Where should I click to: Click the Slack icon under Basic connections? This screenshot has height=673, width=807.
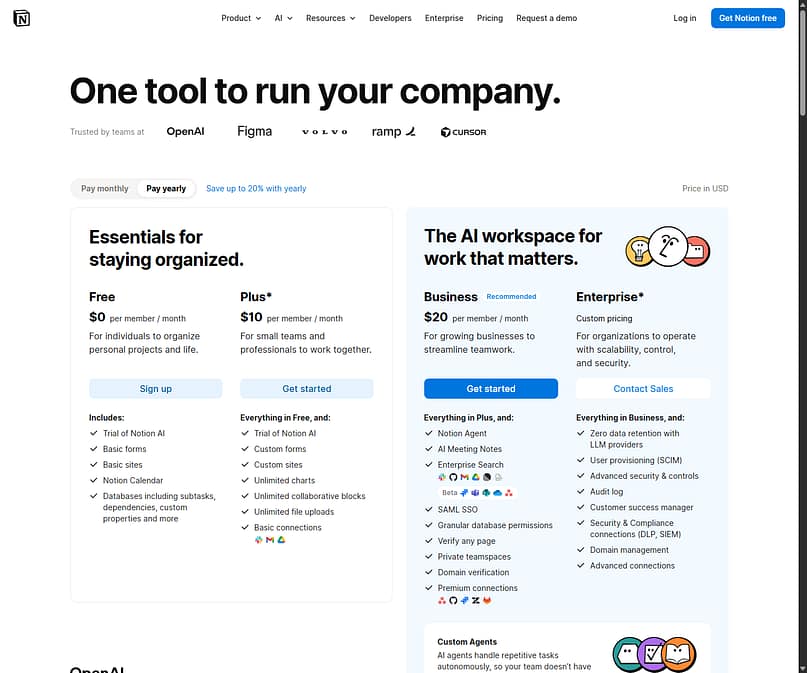coord(258,540)
